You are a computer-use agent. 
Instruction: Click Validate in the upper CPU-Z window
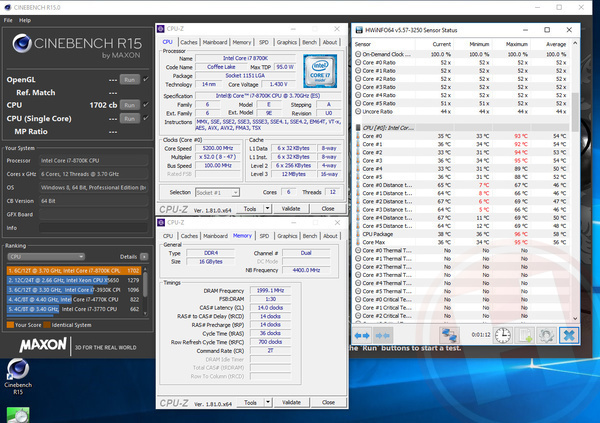pos(291,209)
